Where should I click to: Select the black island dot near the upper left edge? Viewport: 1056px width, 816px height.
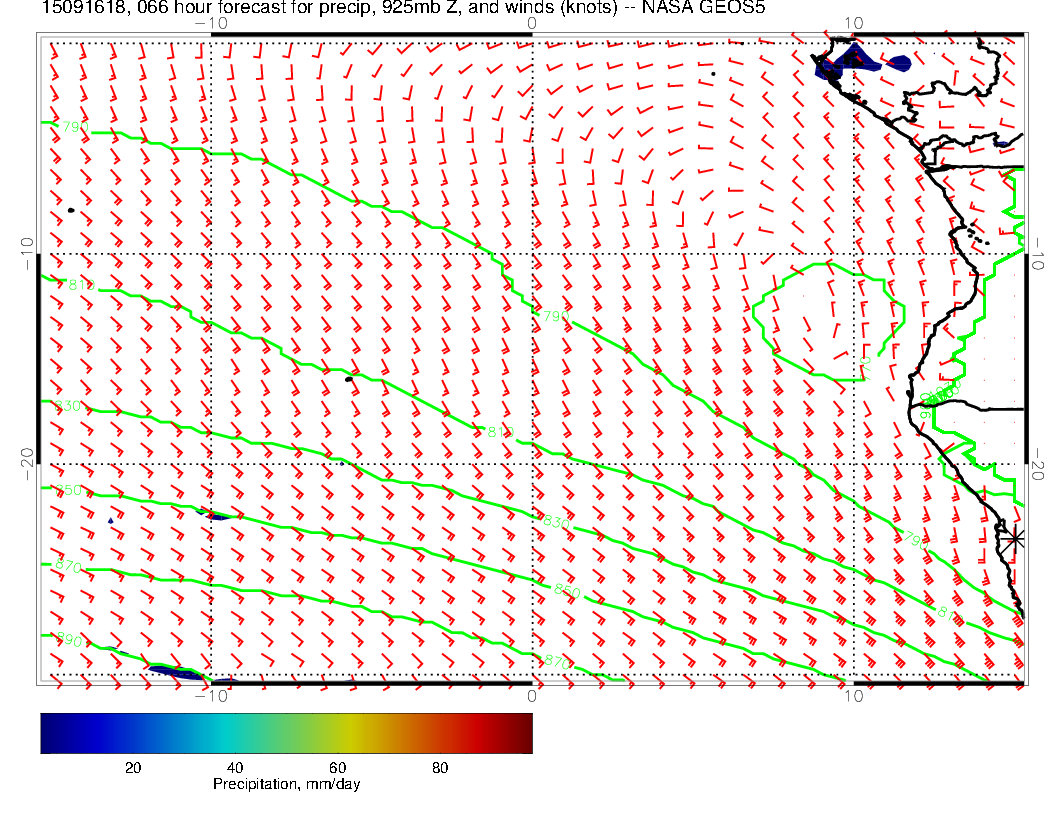pyautogui.click(x=71, y=210)
